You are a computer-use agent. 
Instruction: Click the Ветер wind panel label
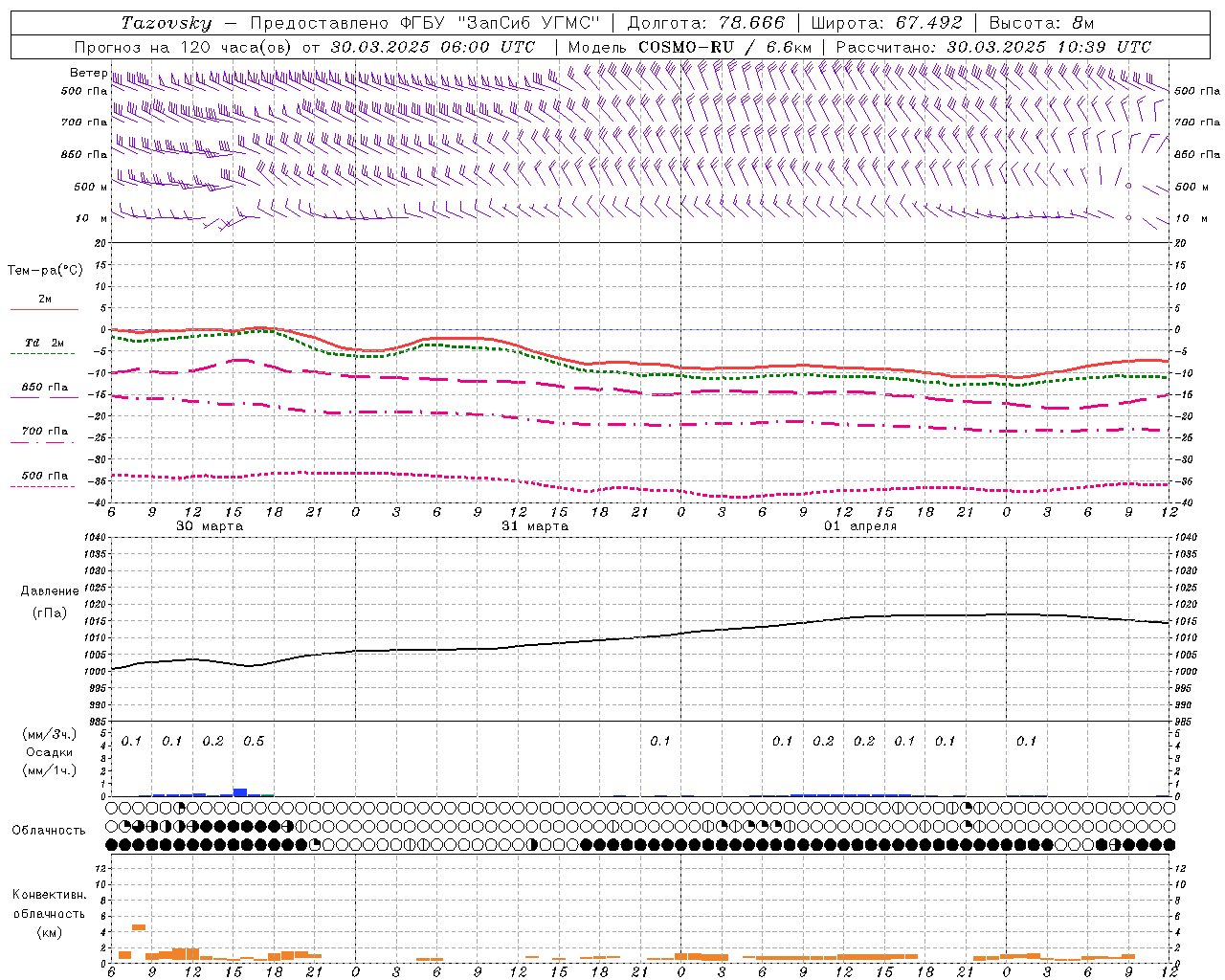88,73
